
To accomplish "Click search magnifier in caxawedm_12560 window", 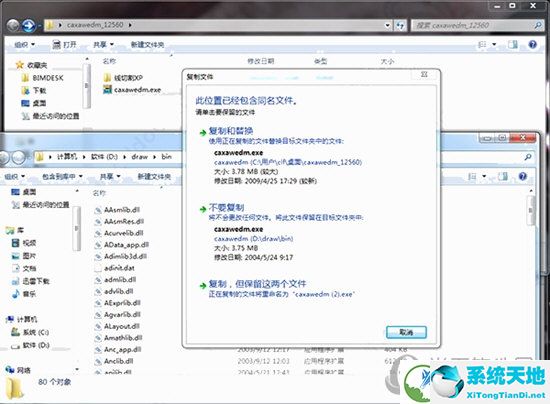I will [538, 25].
